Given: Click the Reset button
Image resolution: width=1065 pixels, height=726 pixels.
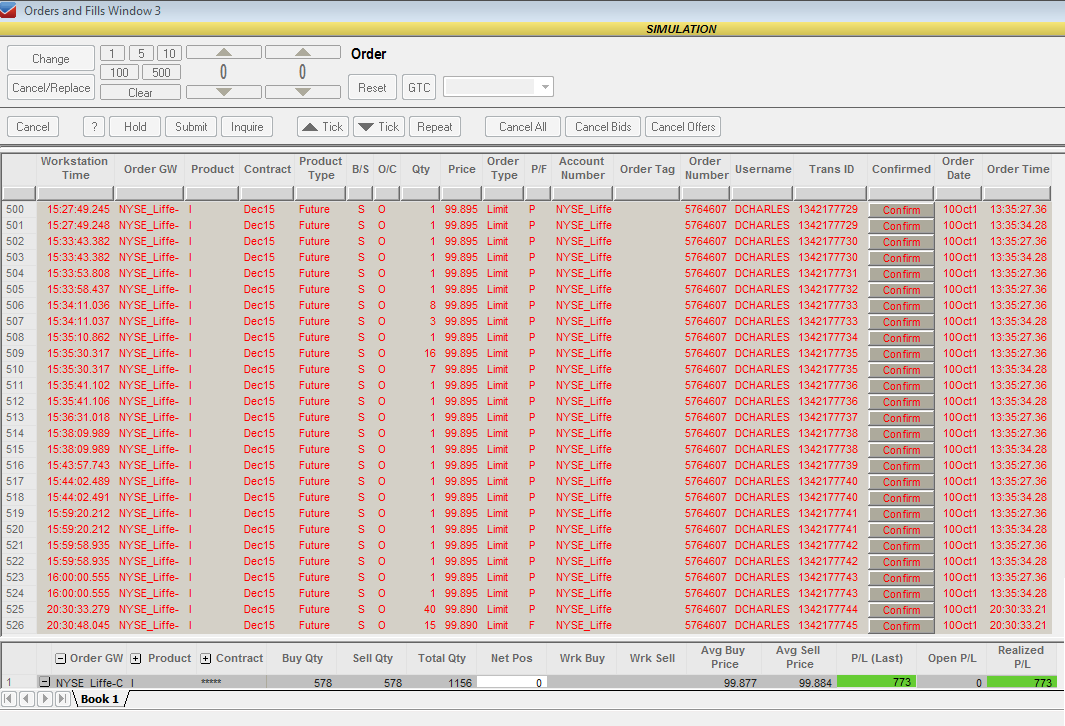Looking at the screenshot, I should click(x=372, y=88).
